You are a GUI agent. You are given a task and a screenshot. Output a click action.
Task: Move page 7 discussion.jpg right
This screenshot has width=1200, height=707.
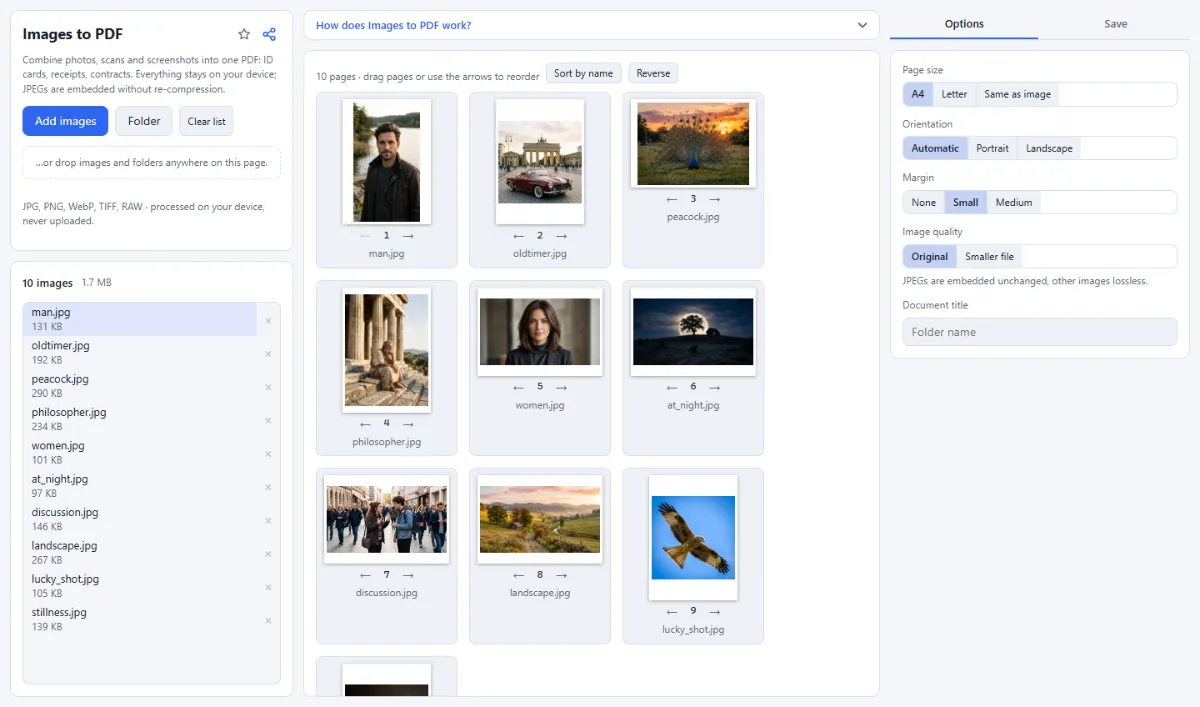(408, 575)
